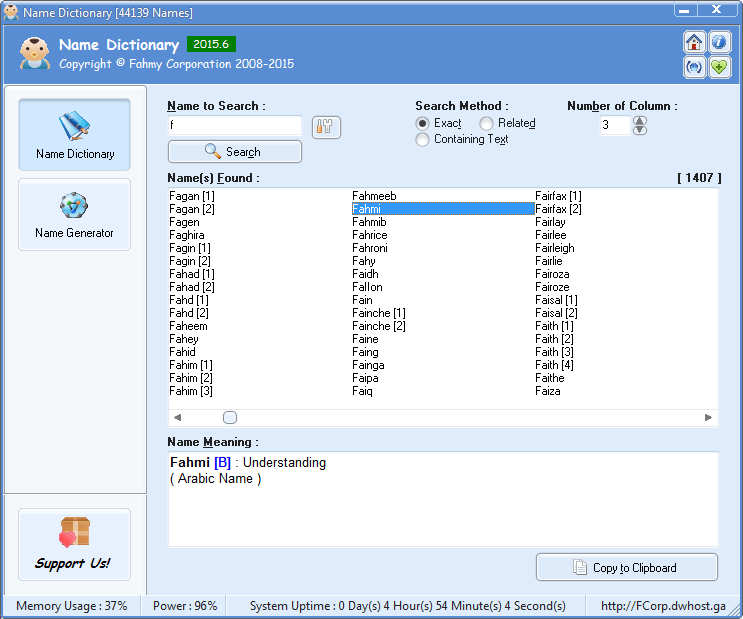
Task: Select the name Fagan [1]
Action: 192,196
